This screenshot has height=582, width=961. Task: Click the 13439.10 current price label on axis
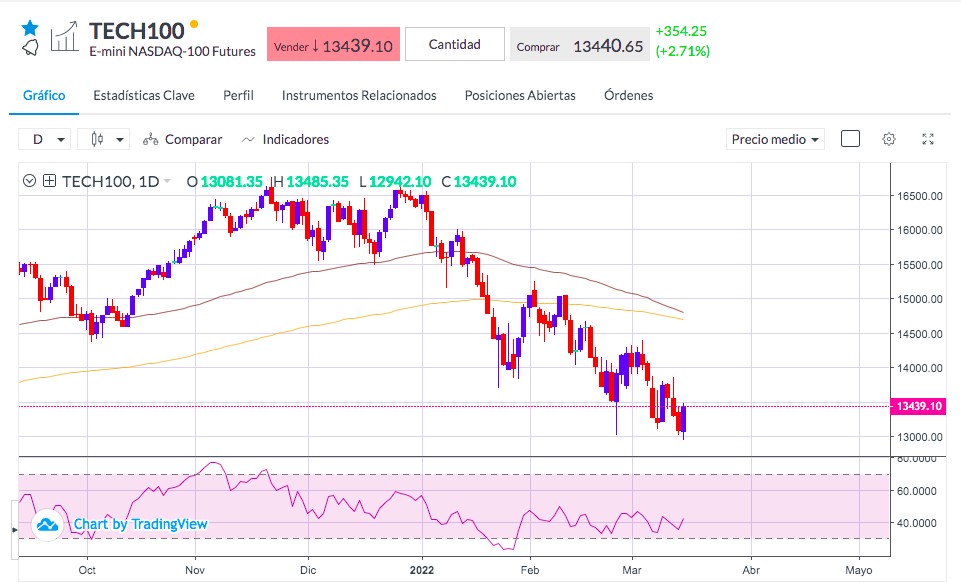(917, 406)
